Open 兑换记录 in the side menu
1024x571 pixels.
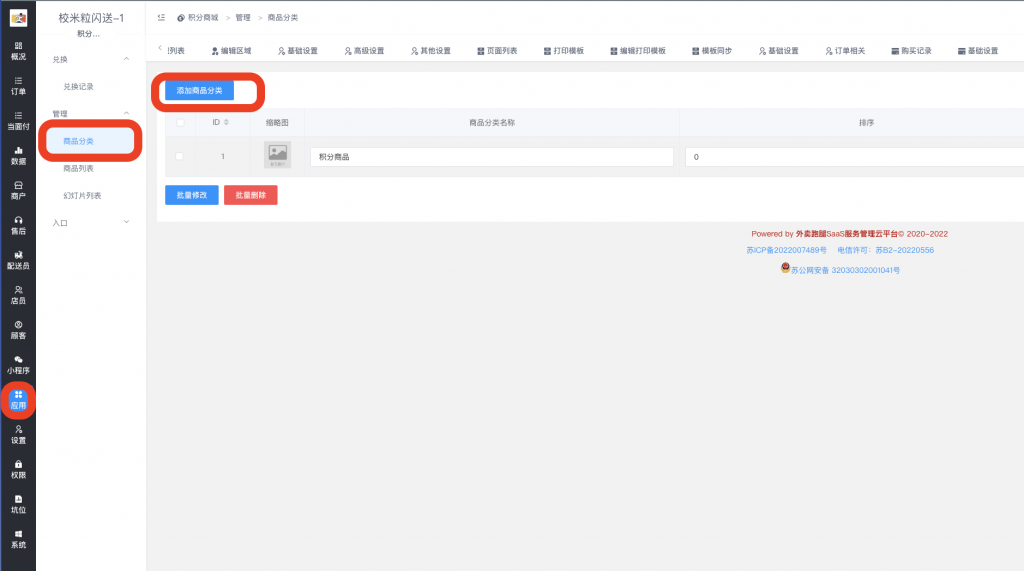(78, 86)
